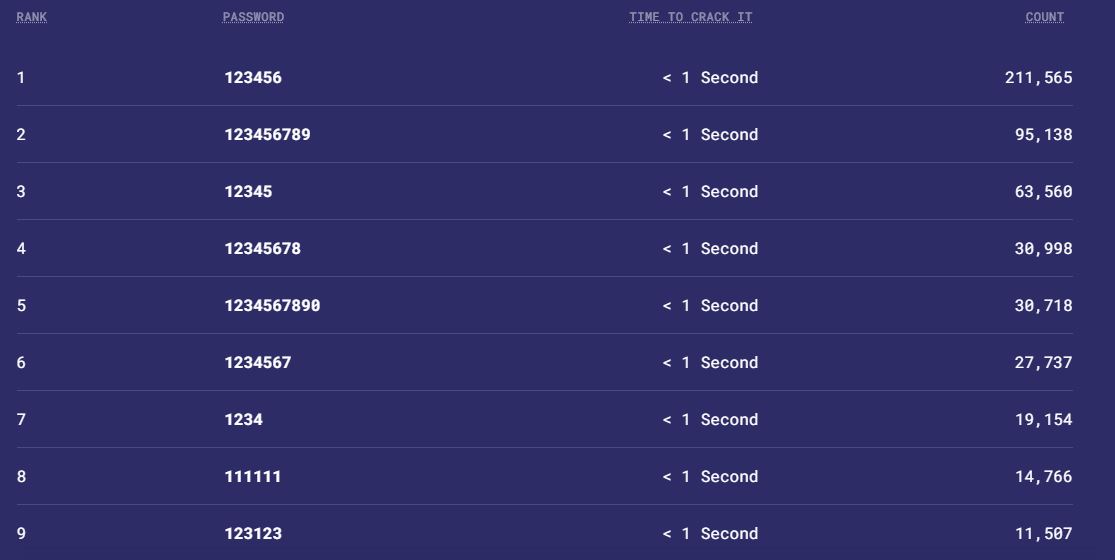The height and width of the screenshot is (560, 1115).
Task: Click the password 12345 entry
Action: (248, 192)
